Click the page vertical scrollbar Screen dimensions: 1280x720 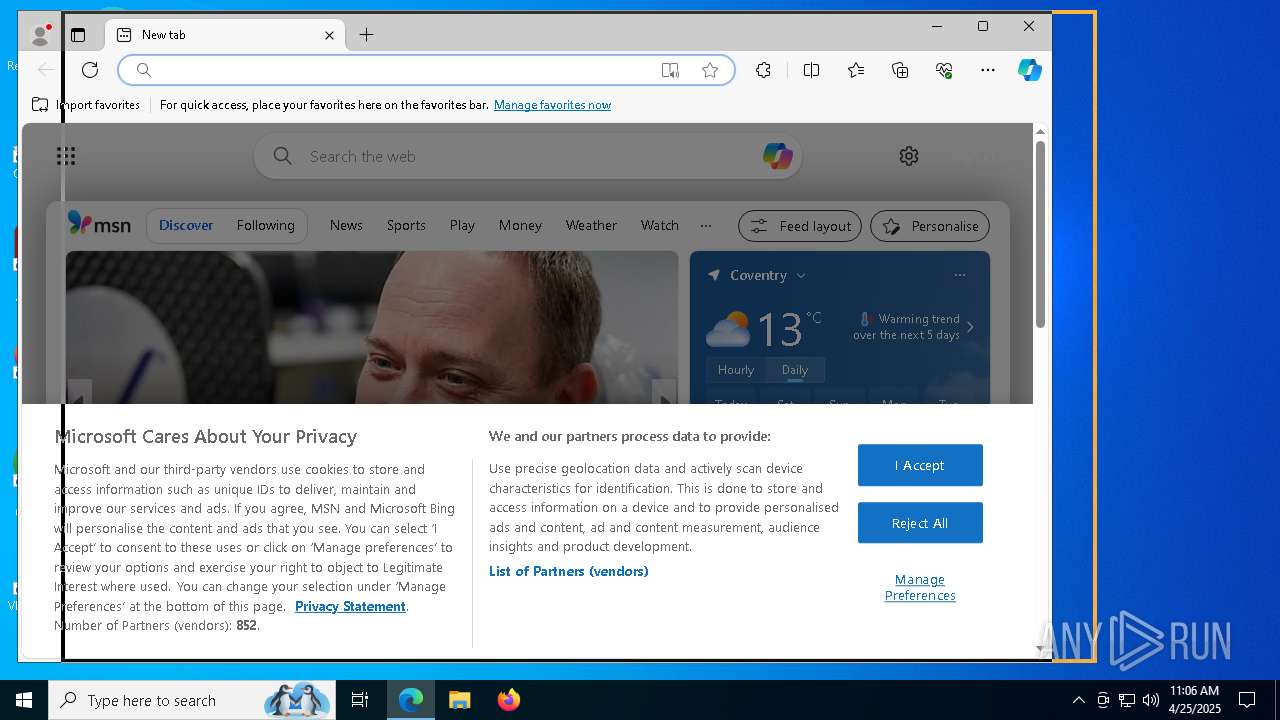coord(1040,235)
